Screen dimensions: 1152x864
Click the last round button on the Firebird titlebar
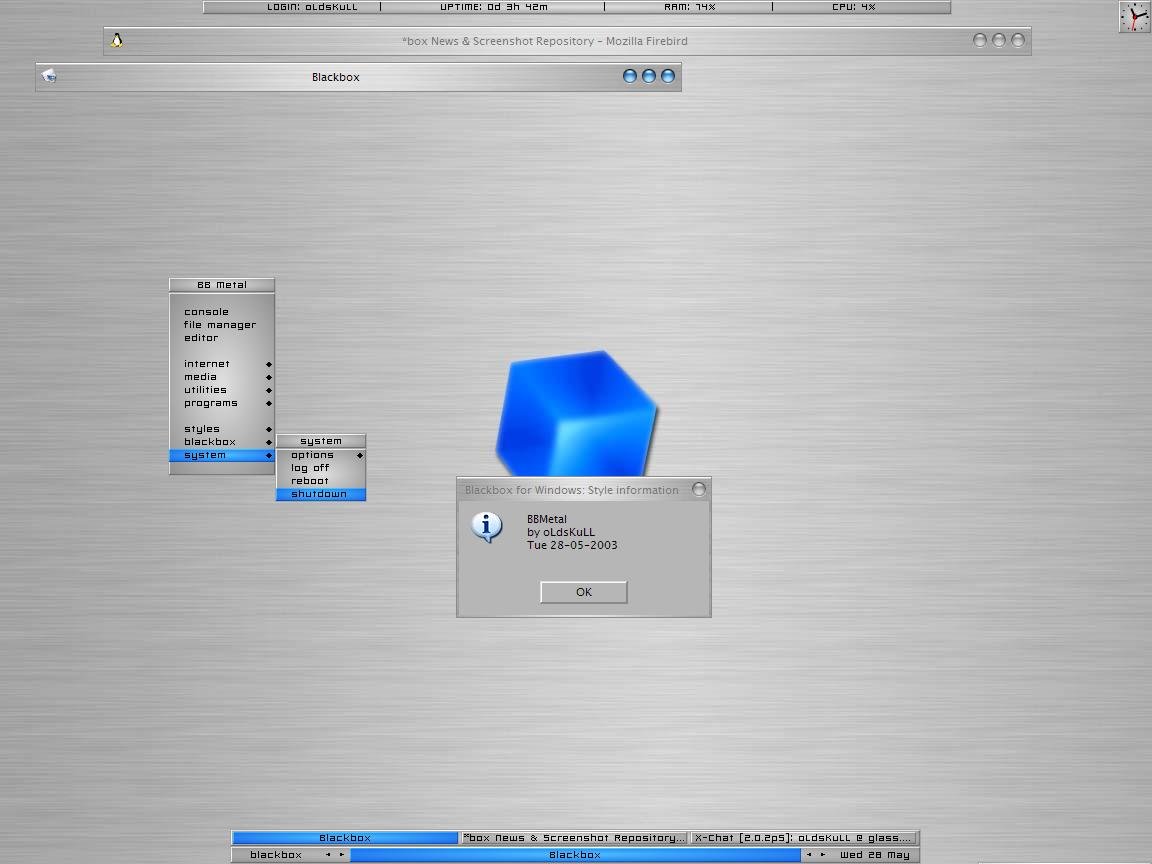pos(1018,40)
